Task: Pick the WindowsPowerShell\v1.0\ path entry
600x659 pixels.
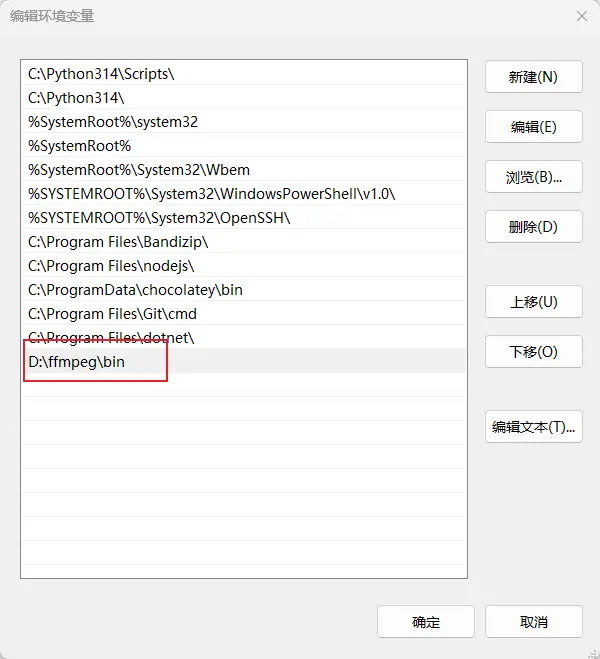Action: click(x=211, y=194)
